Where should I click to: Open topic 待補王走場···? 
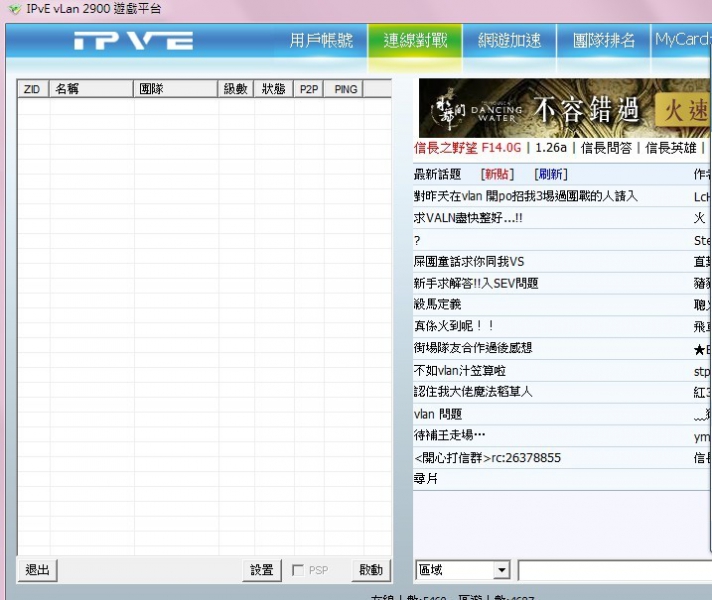[450, 435]
